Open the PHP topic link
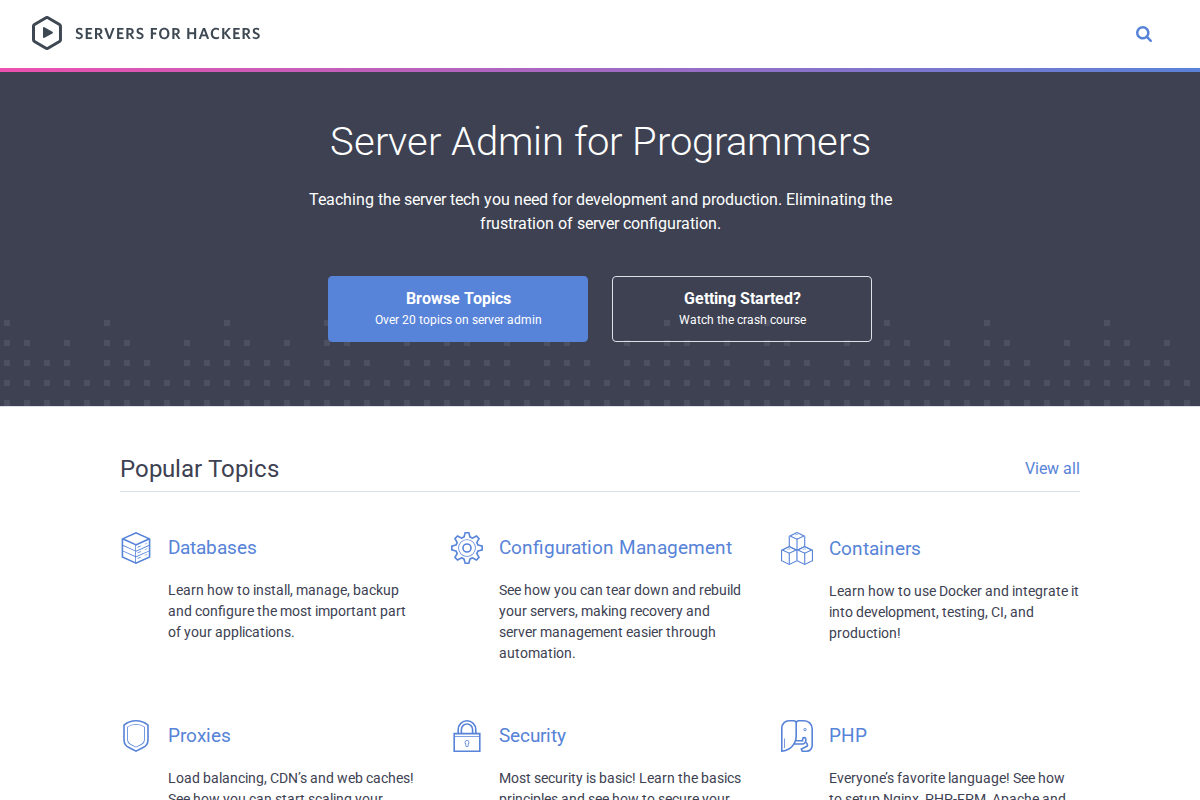The height and width of the screenshot is (800, 1200). coord(846,735)
